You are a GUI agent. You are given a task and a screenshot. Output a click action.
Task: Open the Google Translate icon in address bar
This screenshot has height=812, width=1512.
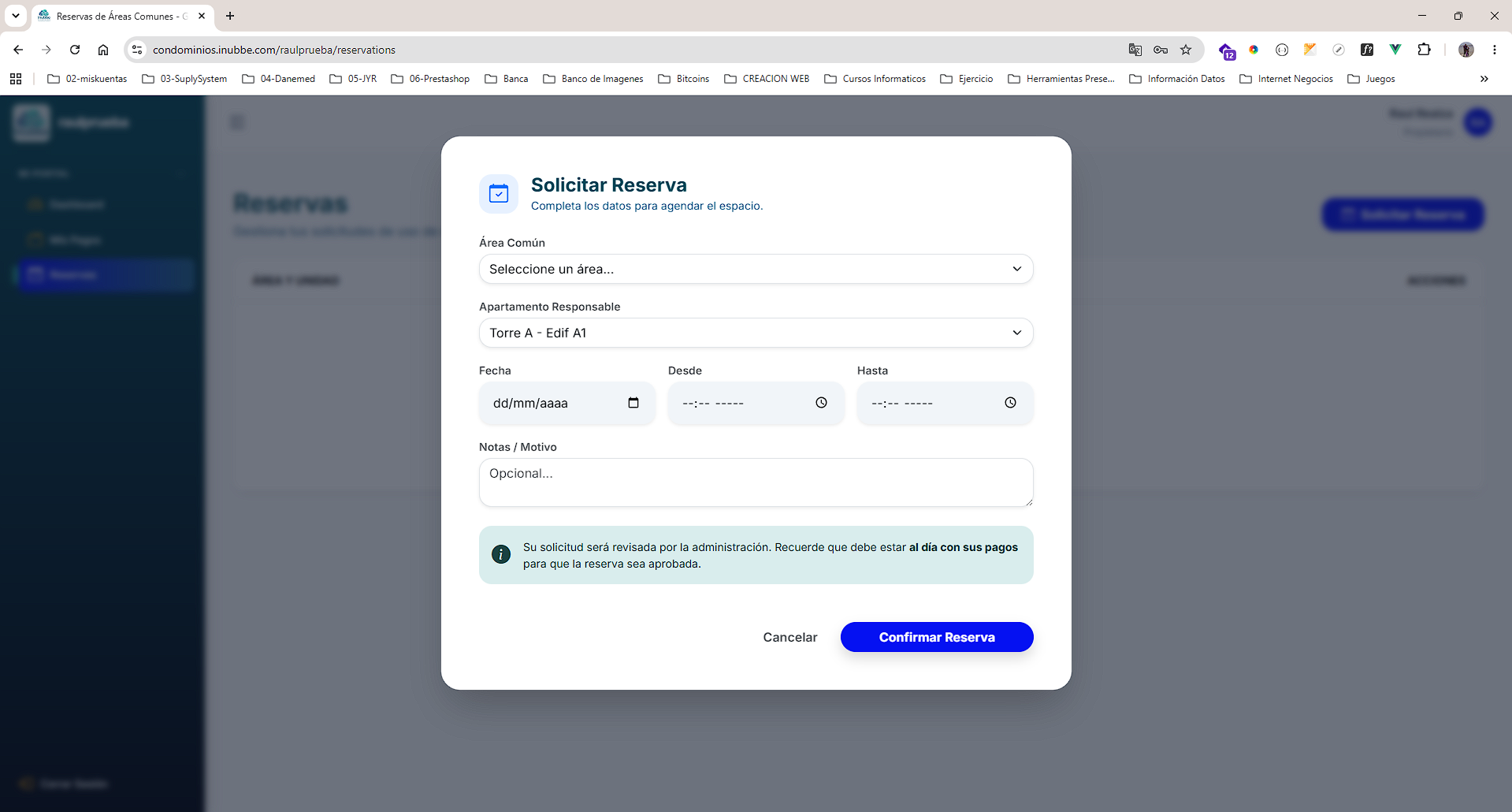1135,50
